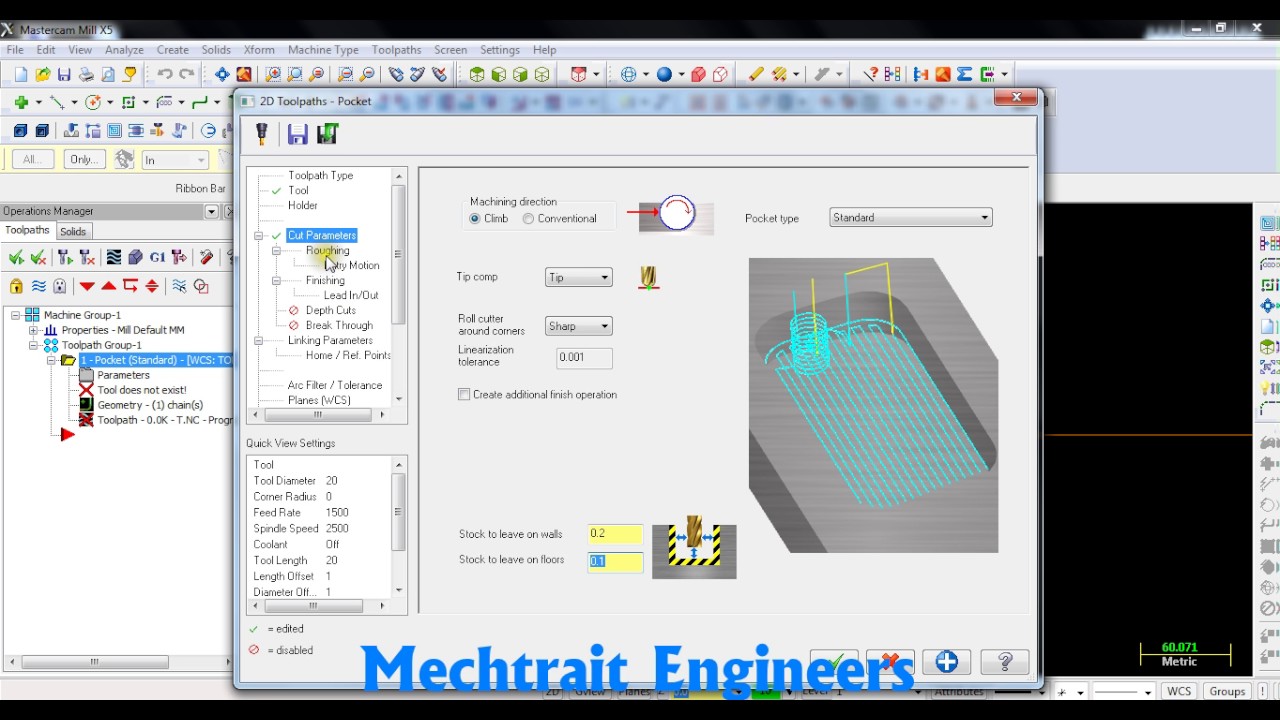The image size is (1280, 720).
Task: Select Arc Filter / Tolerance page
Action: pyautogui.click(x=335, y=386)
